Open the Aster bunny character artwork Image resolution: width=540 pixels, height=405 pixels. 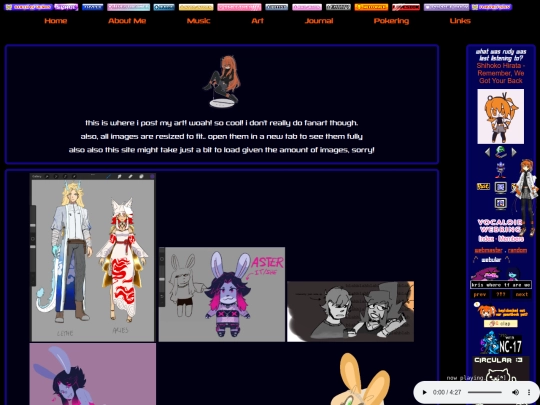point(222,294)
